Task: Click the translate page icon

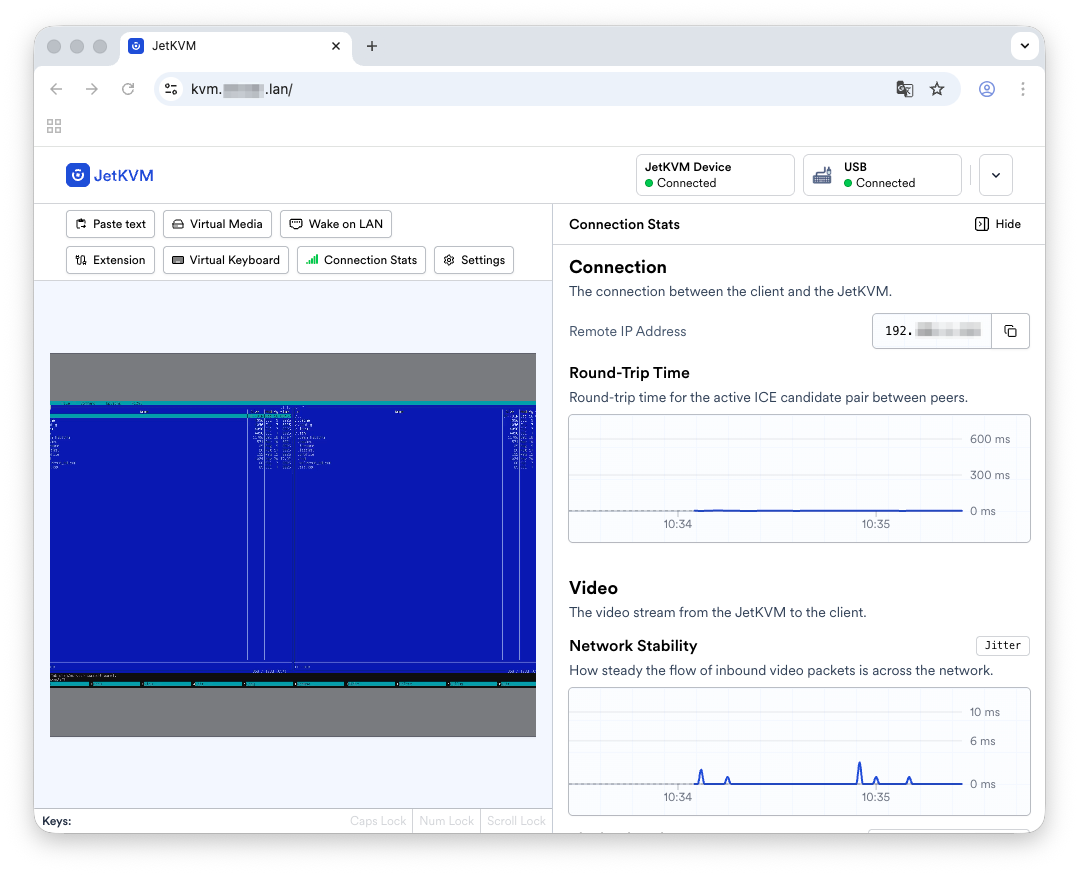Action: 904,89
